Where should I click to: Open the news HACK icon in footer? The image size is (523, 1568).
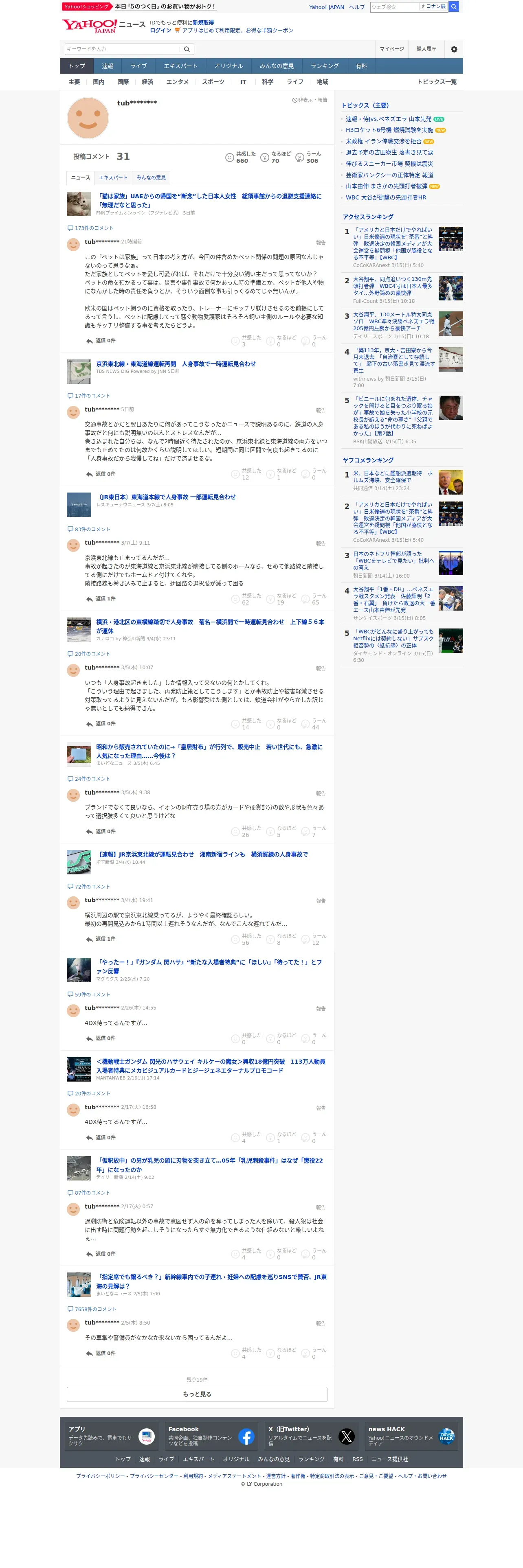pyautogui.click(x=446, y=1437)
